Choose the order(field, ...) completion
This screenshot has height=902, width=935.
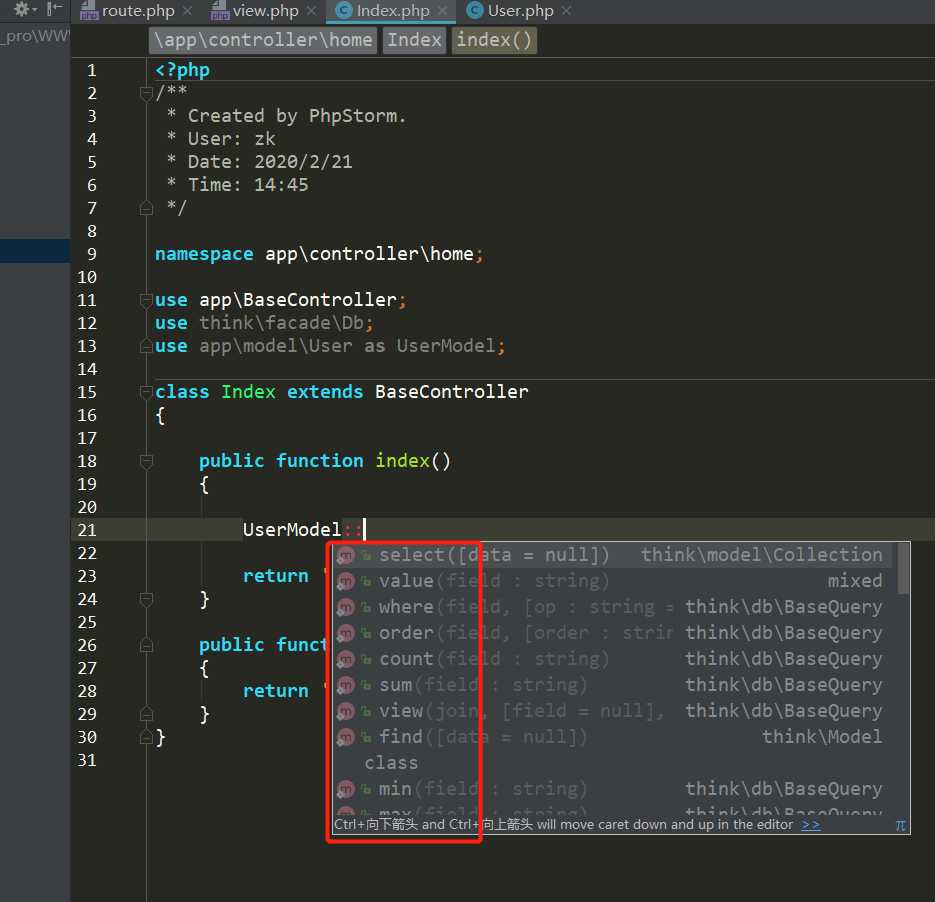(x=613, y=633)
